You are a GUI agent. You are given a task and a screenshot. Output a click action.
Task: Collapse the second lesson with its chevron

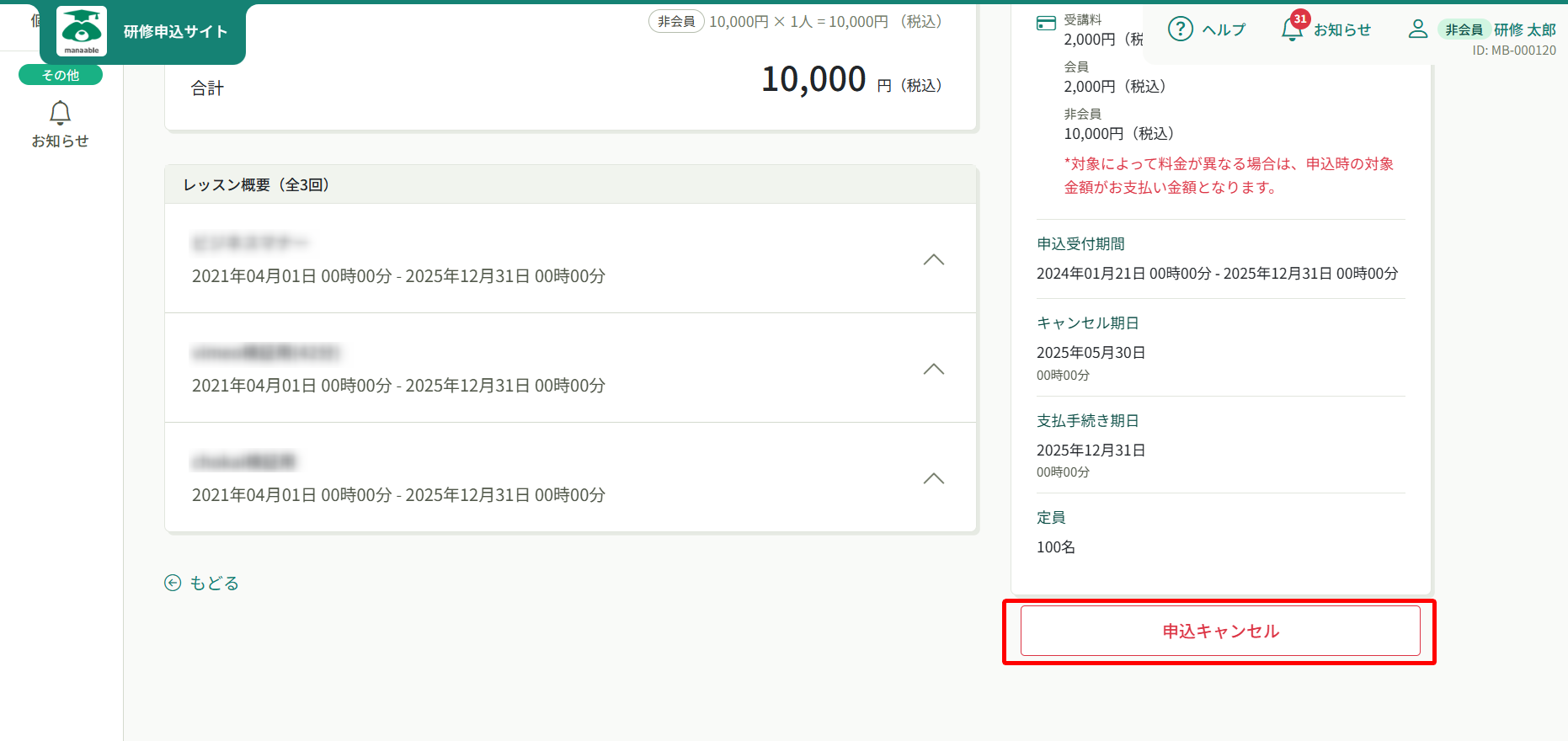point(933,369)
